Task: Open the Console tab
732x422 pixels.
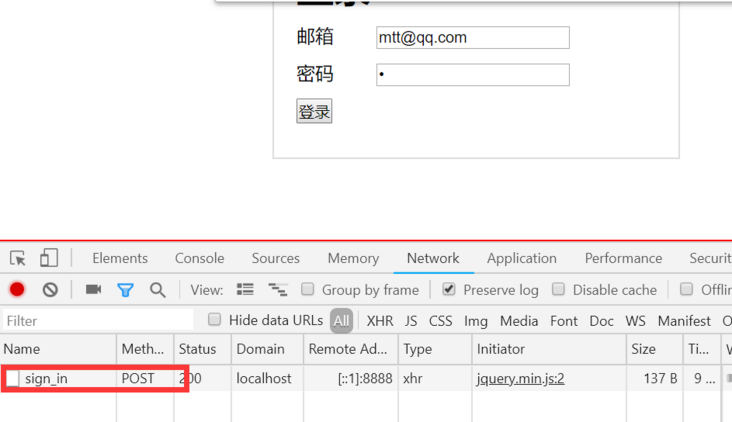Action: (x=199, y=258)
